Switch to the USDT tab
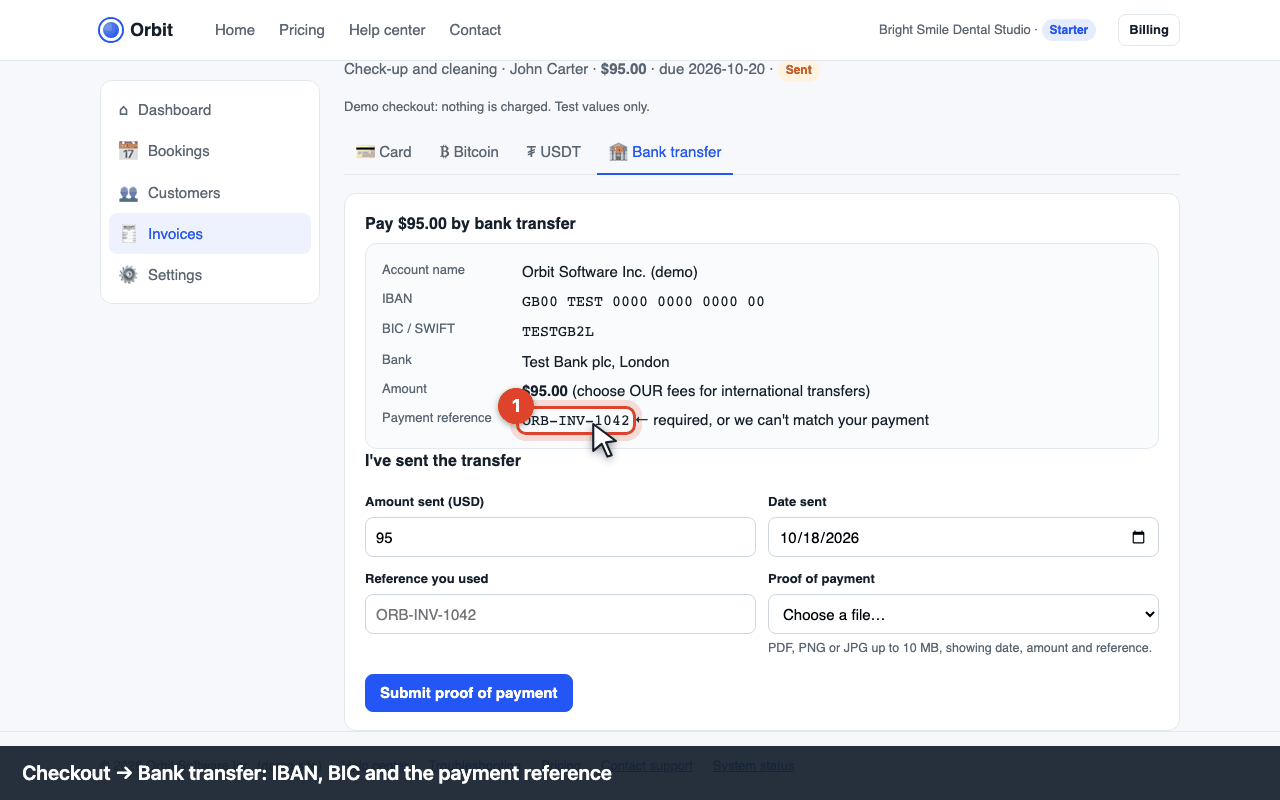The width and height of the screenshot is (1280, 800). [554, 152]
